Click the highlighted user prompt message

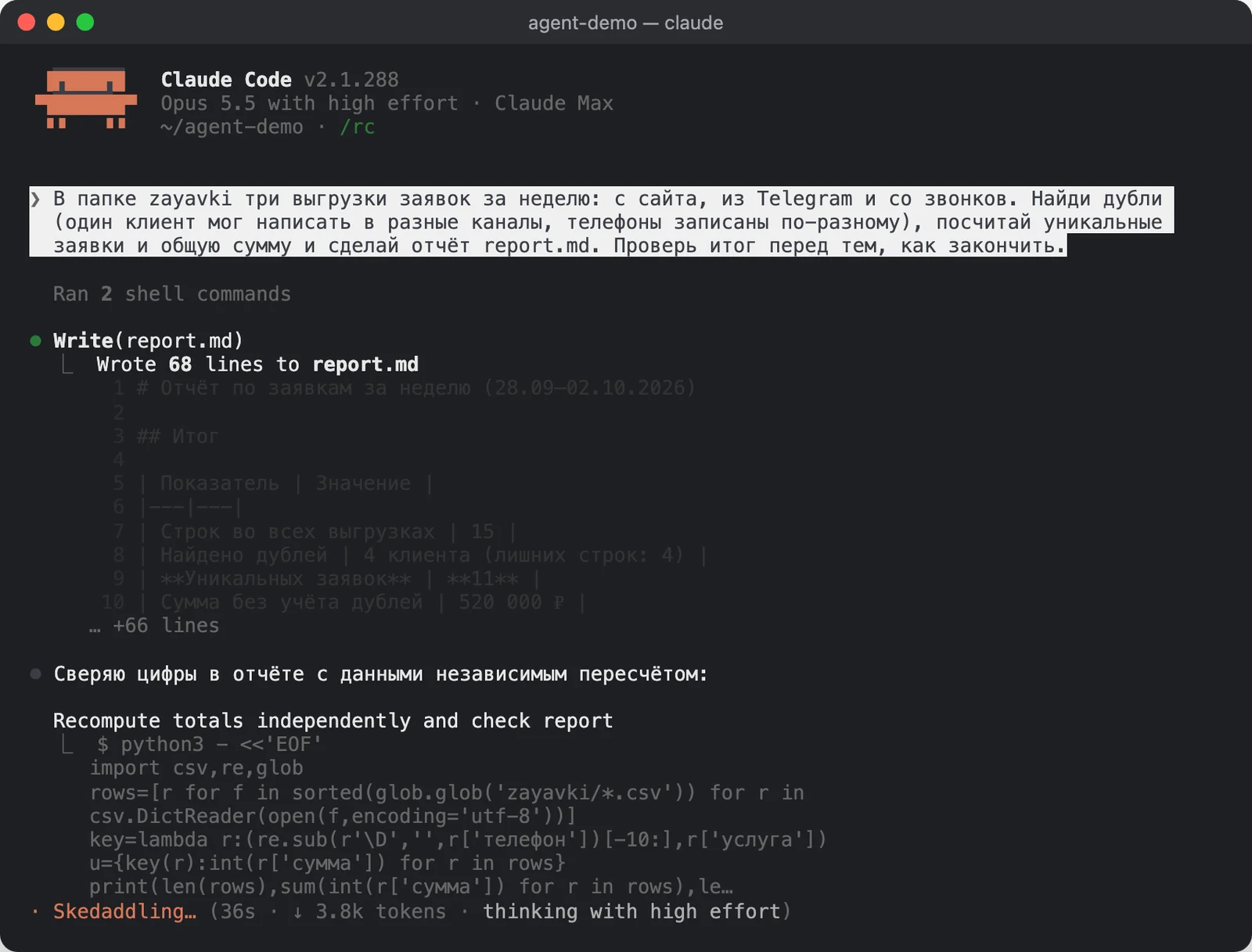click(x=602, y=222)
